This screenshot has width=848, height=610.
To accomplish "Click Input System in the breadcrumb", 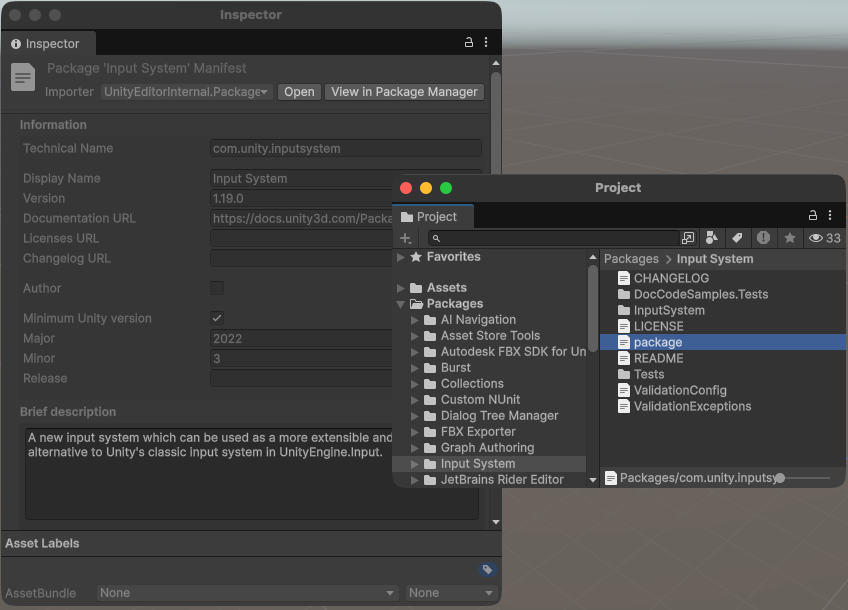I will click(x=715, y=259).
